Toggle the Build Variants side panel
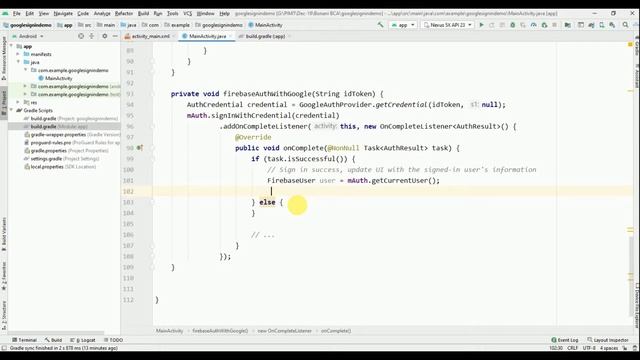Image resolution: width=640 pixels, height=360 pixels. click(4, 233)
